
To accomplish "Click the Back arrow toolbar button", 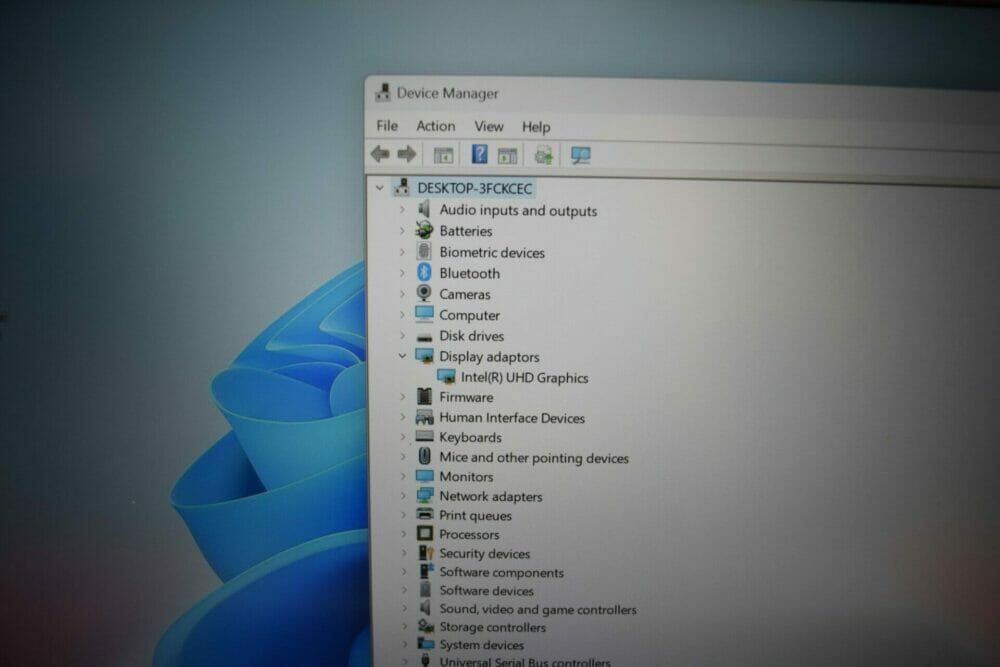I will 380,154.
